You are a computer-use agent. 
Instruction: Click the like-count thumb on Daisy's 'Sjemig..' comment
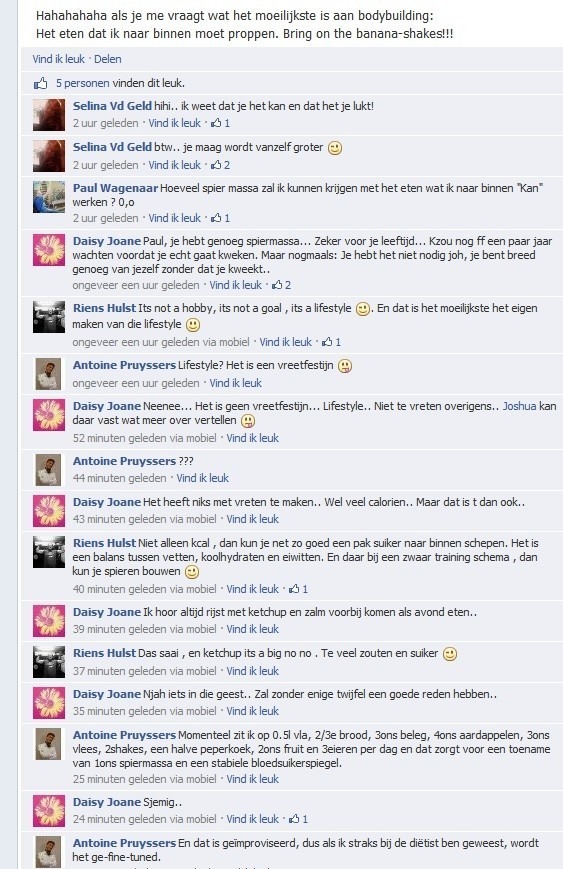coord(295,819)
